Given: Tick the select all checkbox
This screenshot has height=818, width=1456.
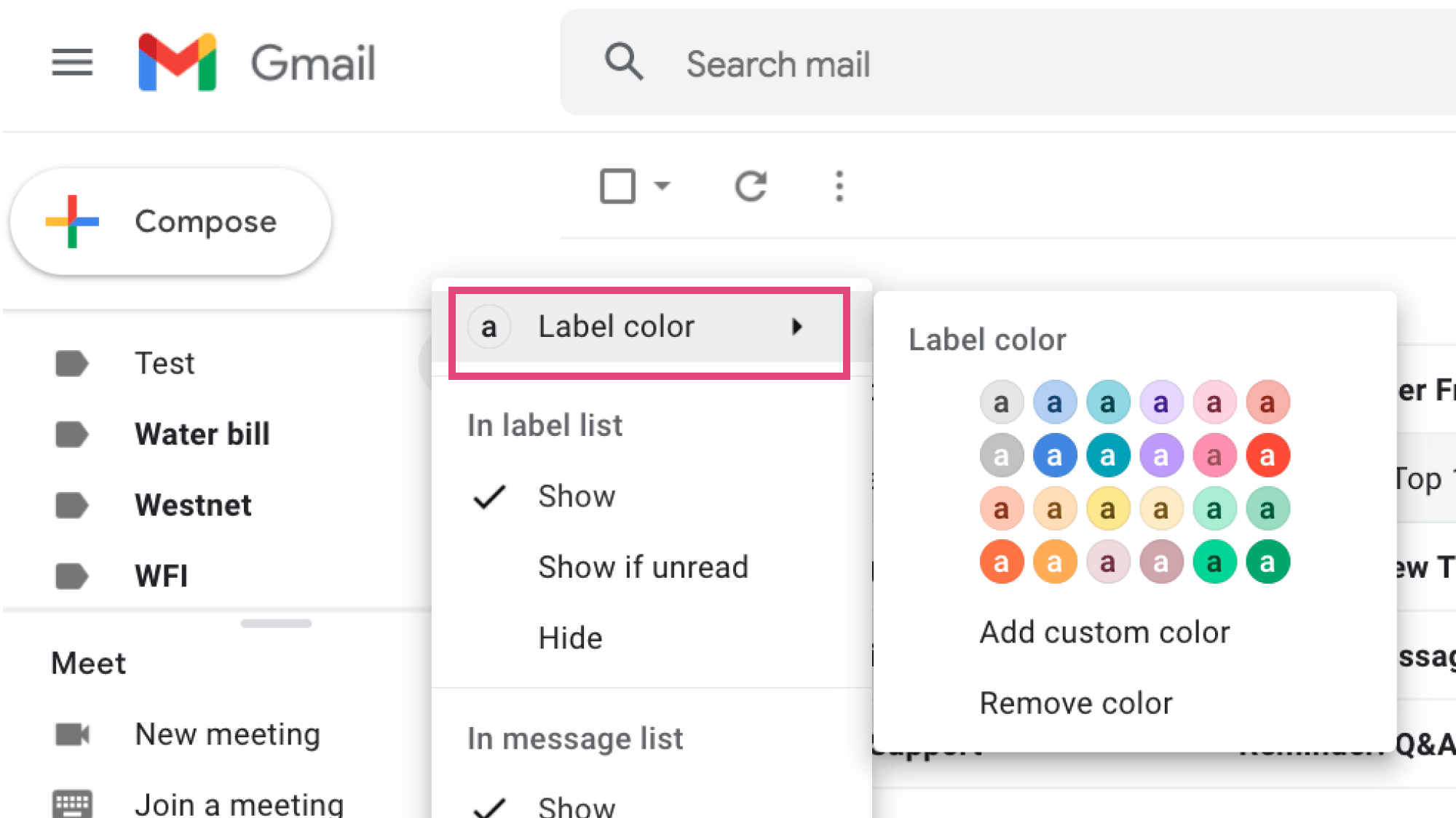Looking at the screenshot, I should pos(617,186).
